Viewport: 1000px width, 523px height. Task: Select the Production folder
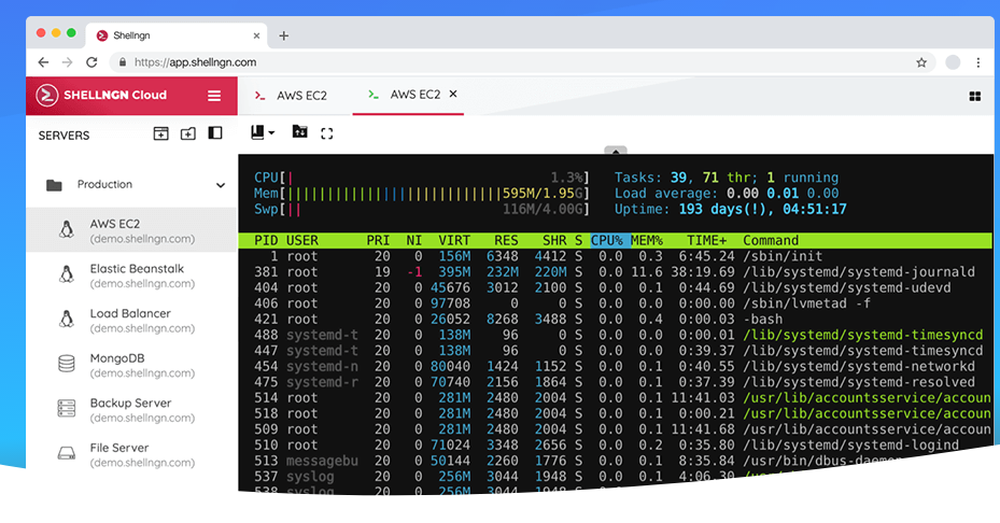131,184
